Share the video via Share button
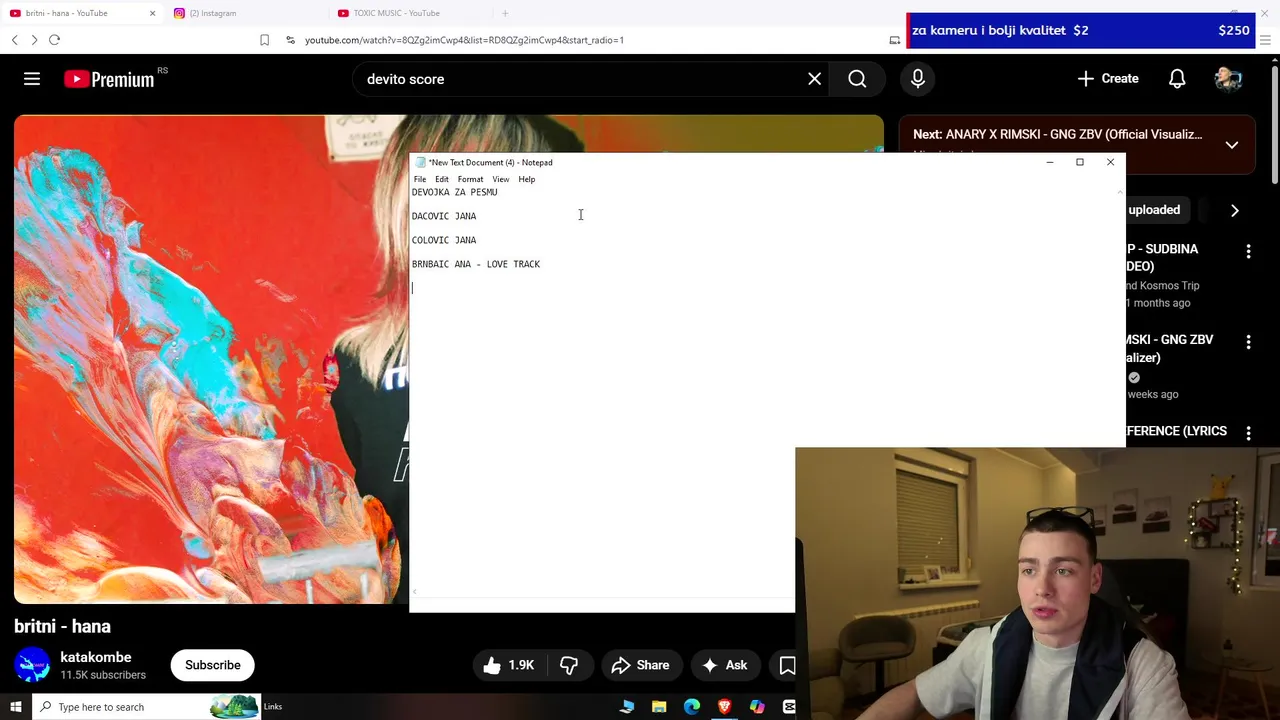 coord(640,665)
